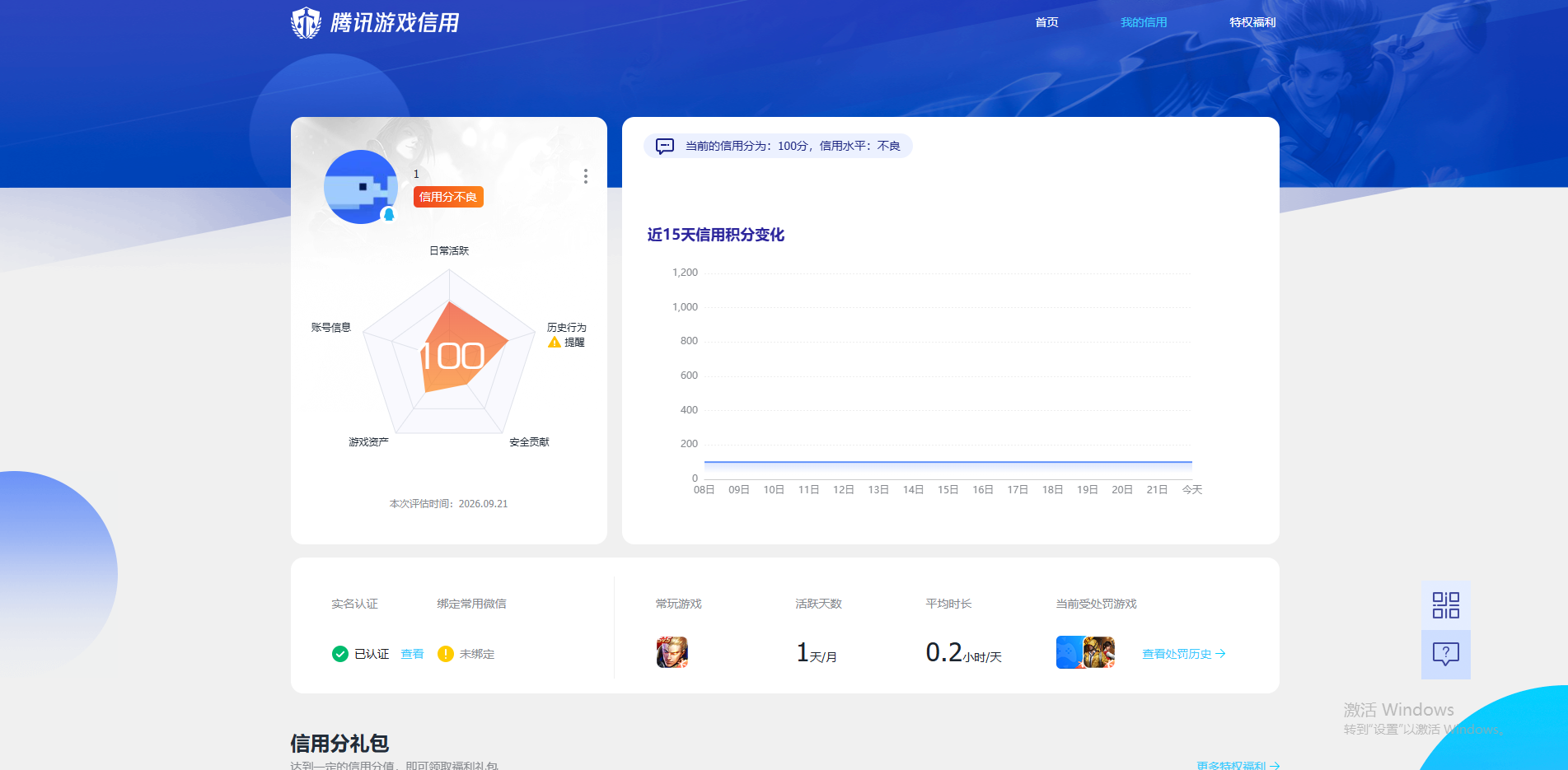
Task: Open the 查看 link beside 已认证
Action: coord(412,654)
